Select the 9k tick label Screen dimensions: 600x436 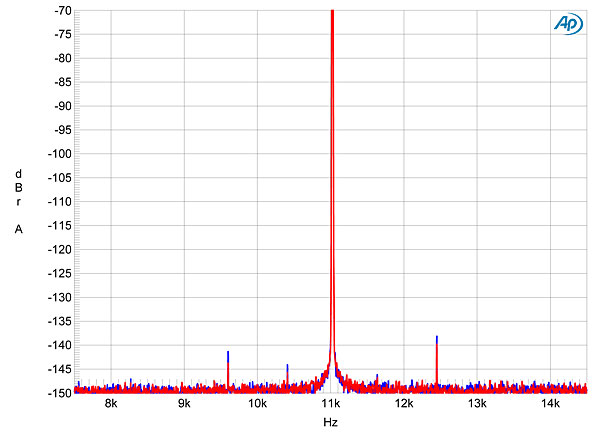coord(184,404)
